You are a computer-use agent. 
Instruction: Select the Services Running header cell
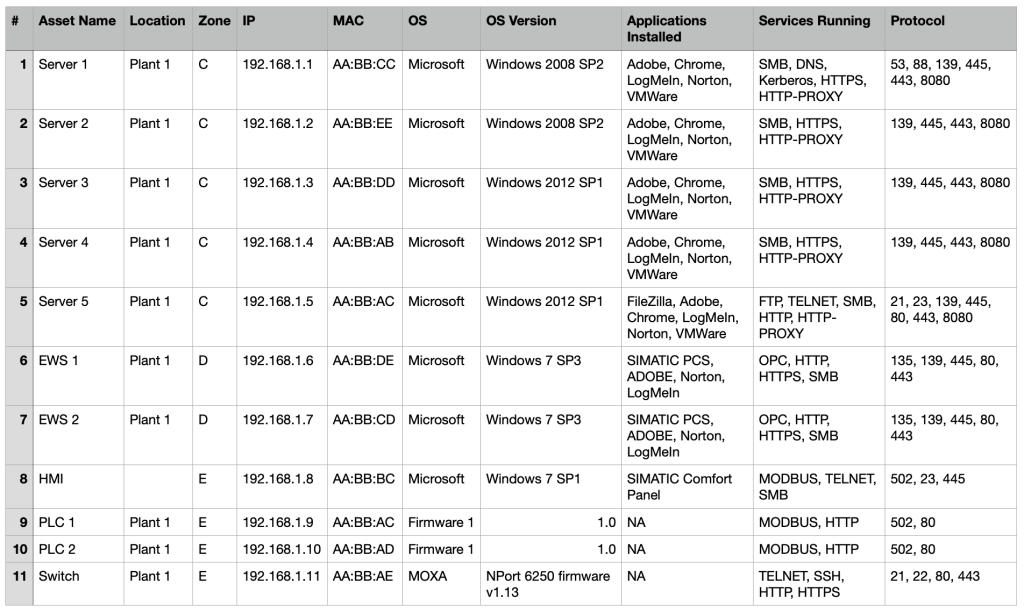pos(814,21)
